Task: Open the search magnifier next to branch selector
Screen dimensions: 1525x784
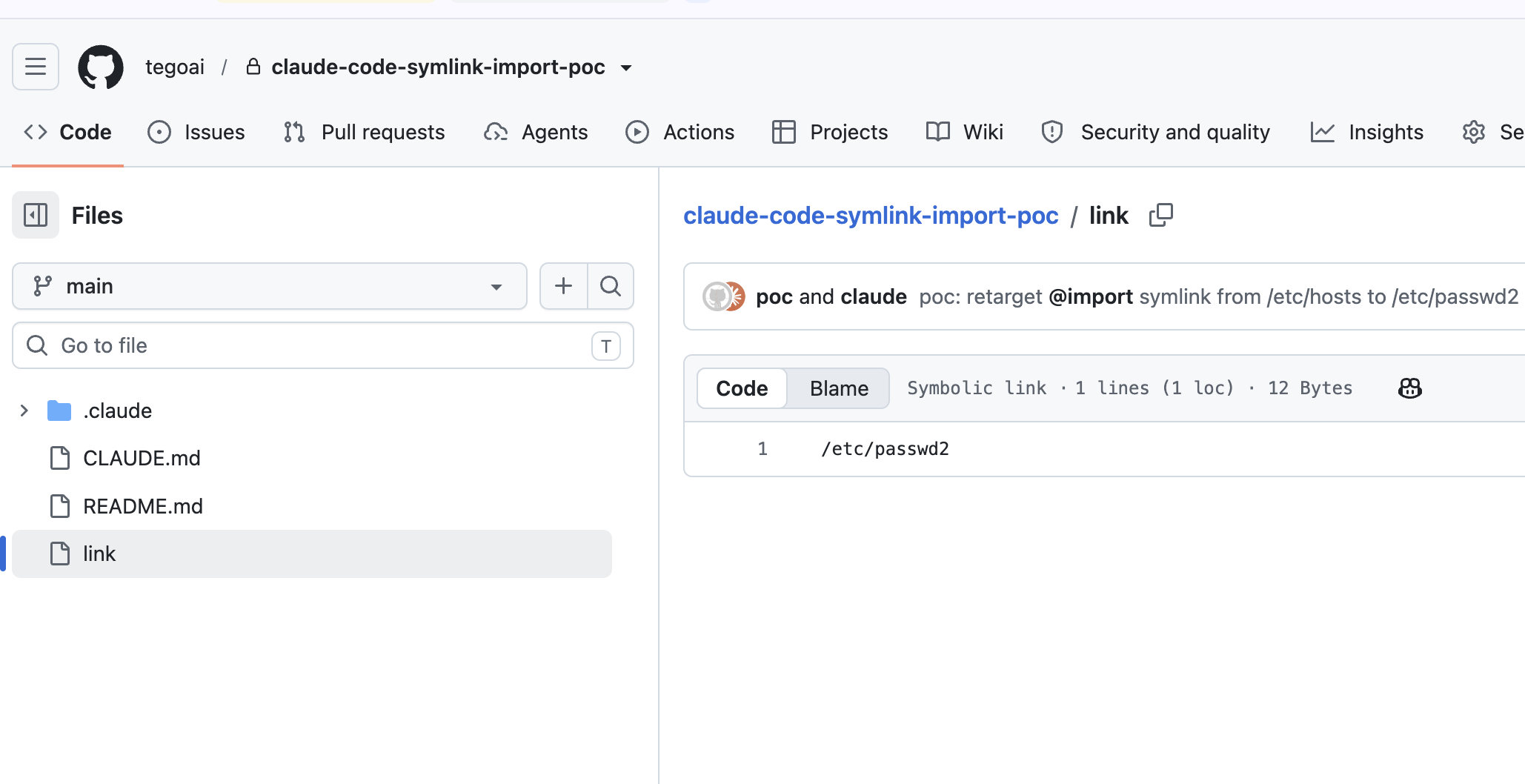Action: click(x=611, y=286)
